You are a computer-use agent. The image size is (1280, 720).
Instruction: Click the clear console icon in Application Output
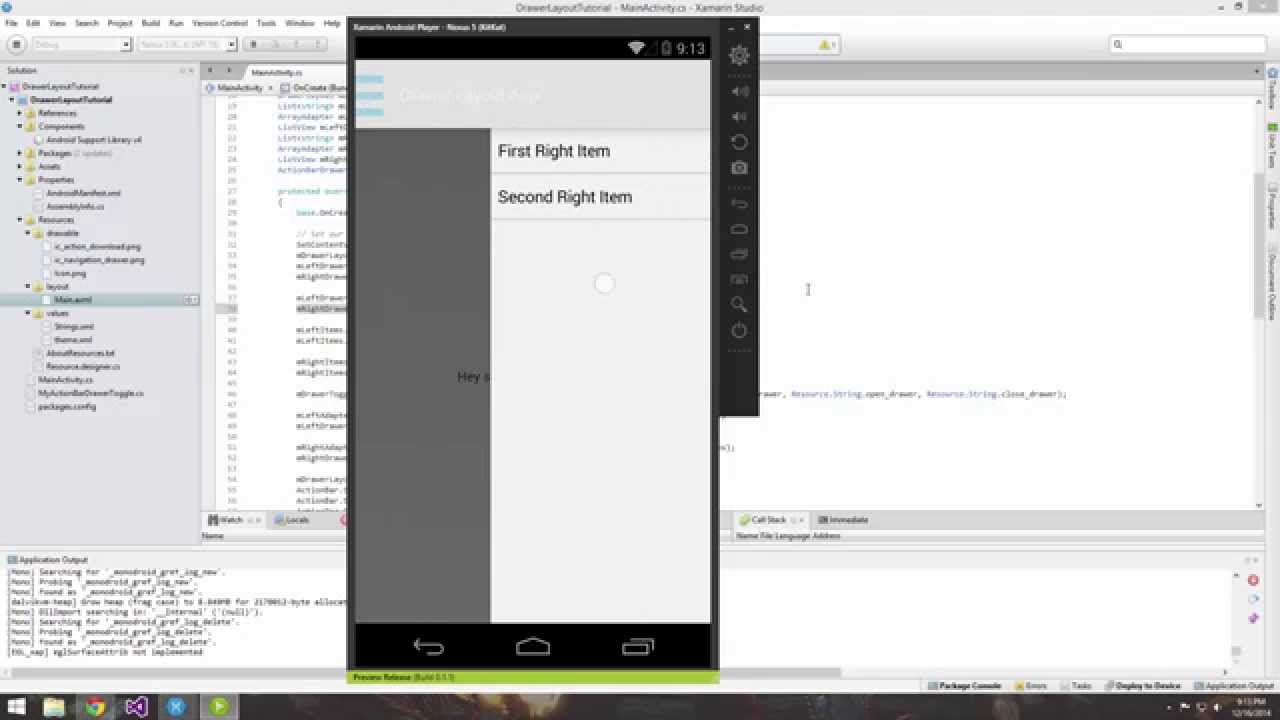pyautogui.click(x=1253, y=599)
